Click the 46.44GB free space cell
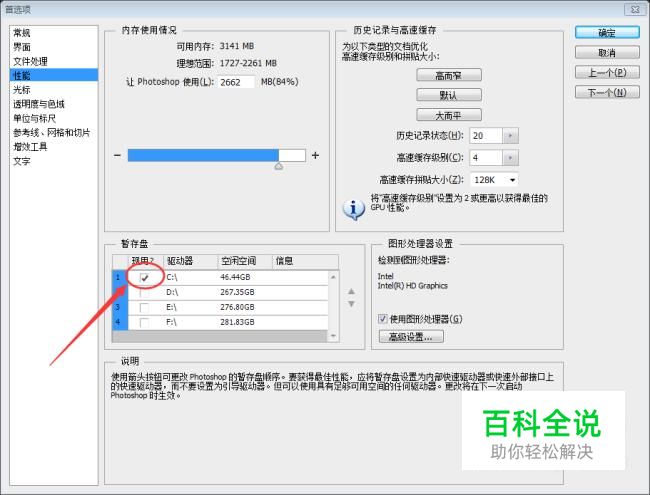The image size is (650, 495). pos(235,277)
